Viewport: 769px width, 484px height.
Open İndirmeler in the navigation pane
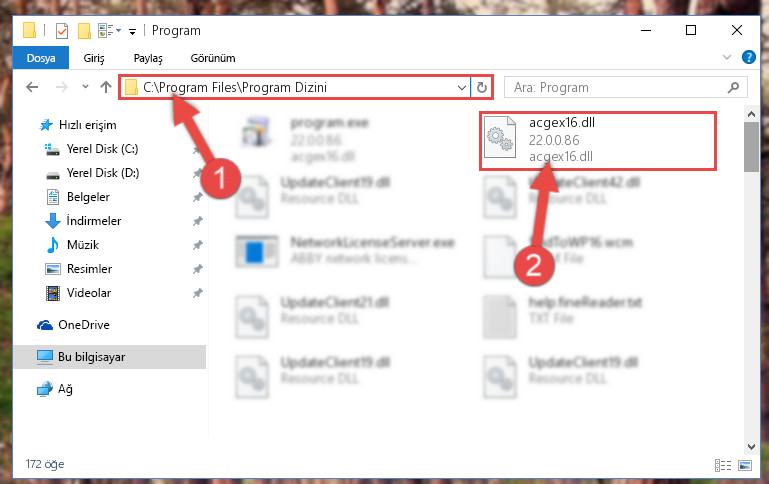[94, 221]
